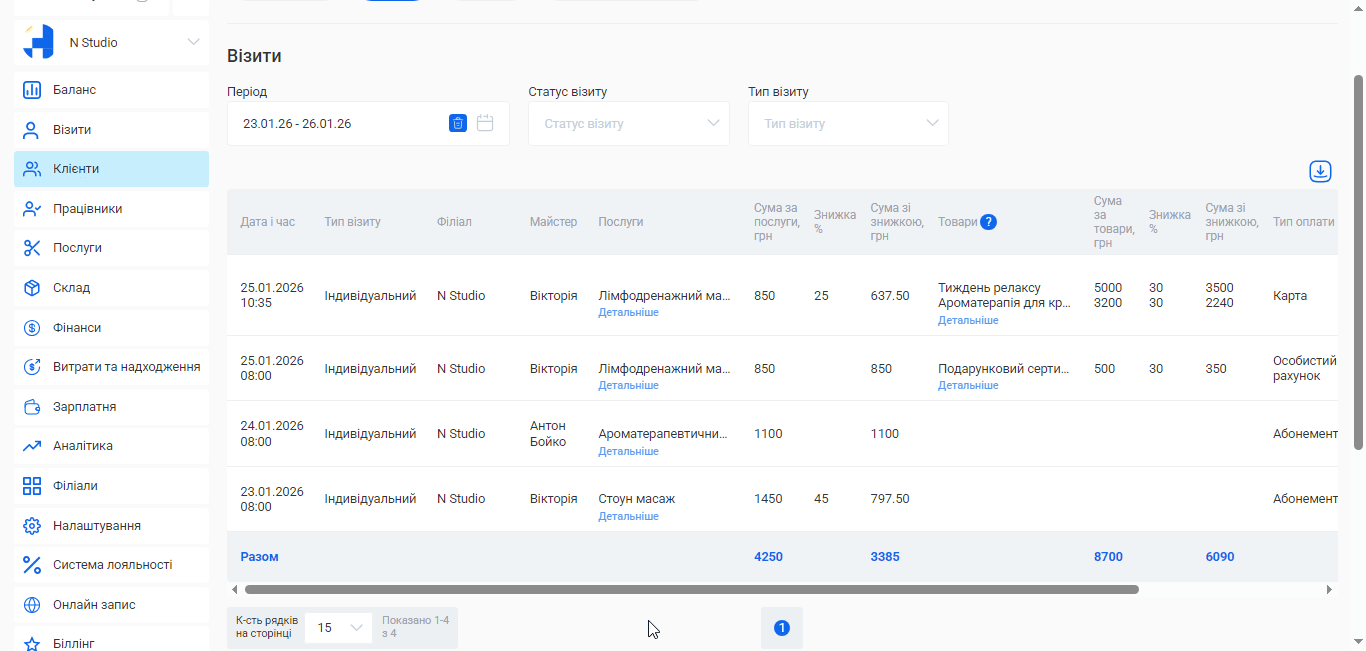Click page 1 pagination button
Image resolution: width=1366 pixels, height=651 pixels.
782,628
